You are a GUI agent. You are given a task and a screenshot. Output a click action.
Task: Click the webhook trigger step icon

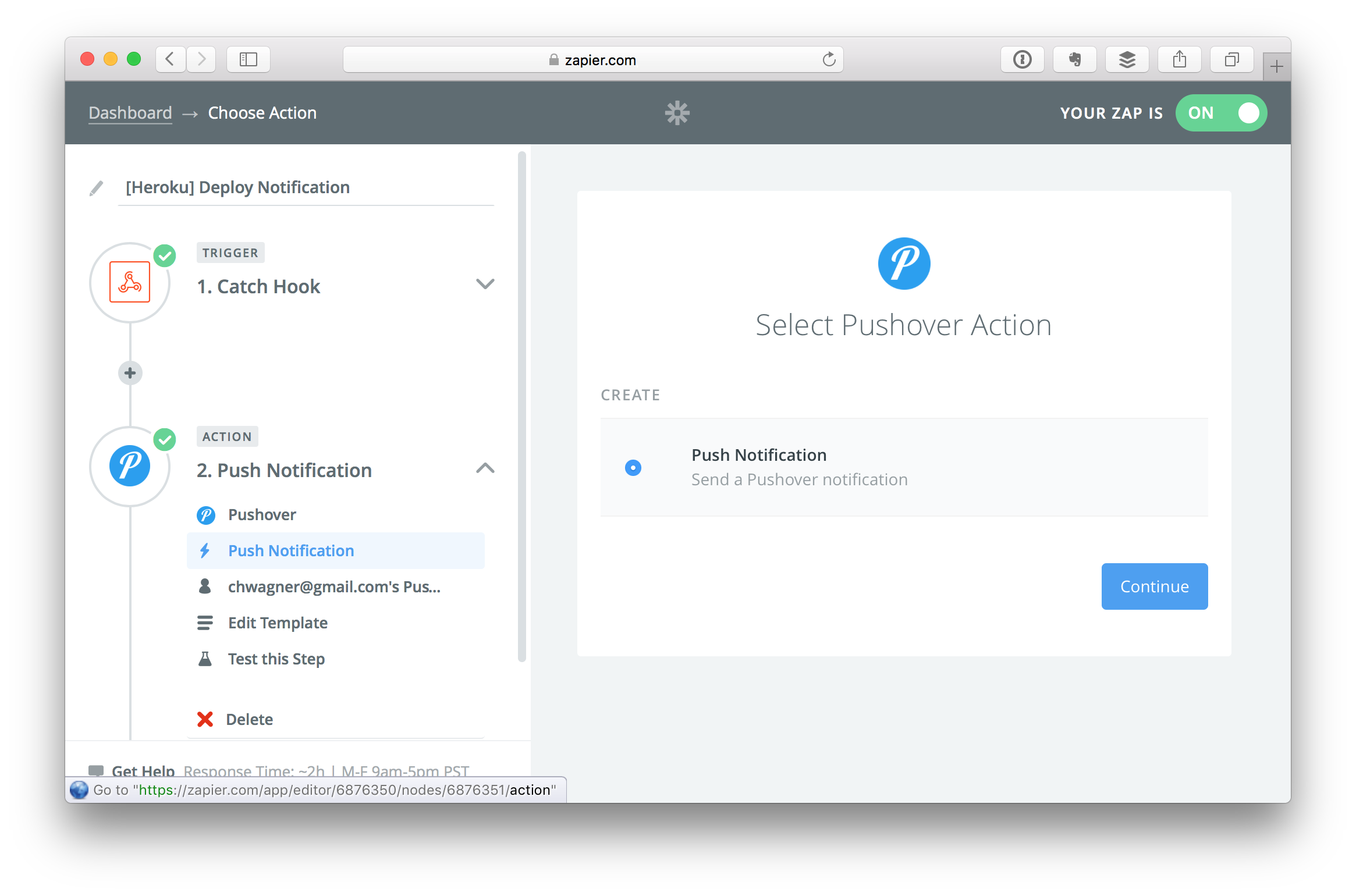click(130, 282)
